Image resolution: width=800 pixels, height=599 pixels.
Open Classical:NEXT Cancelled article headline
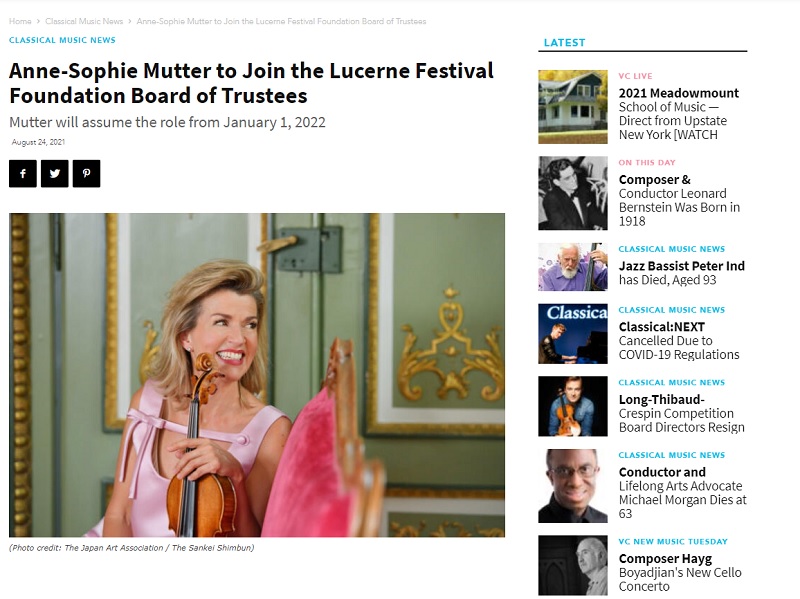click(x=679, y=341)
